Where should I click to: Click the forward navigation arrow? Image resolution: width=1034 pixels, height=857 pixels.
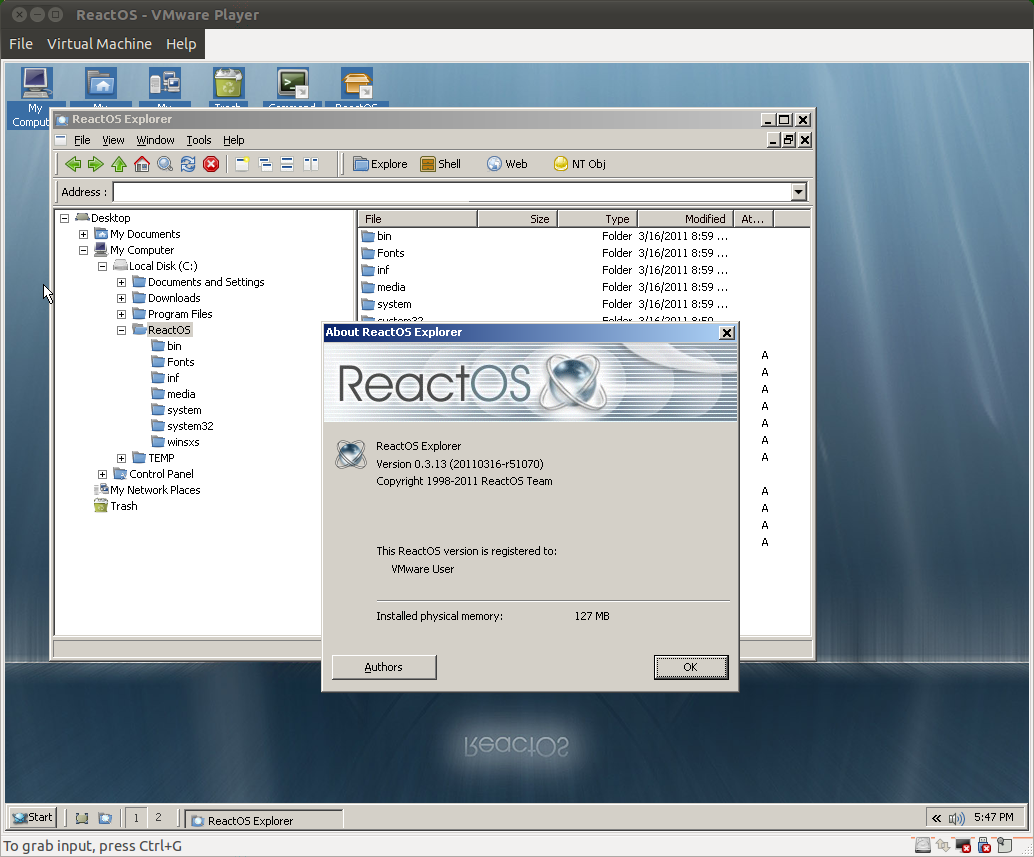click(96, 164)
